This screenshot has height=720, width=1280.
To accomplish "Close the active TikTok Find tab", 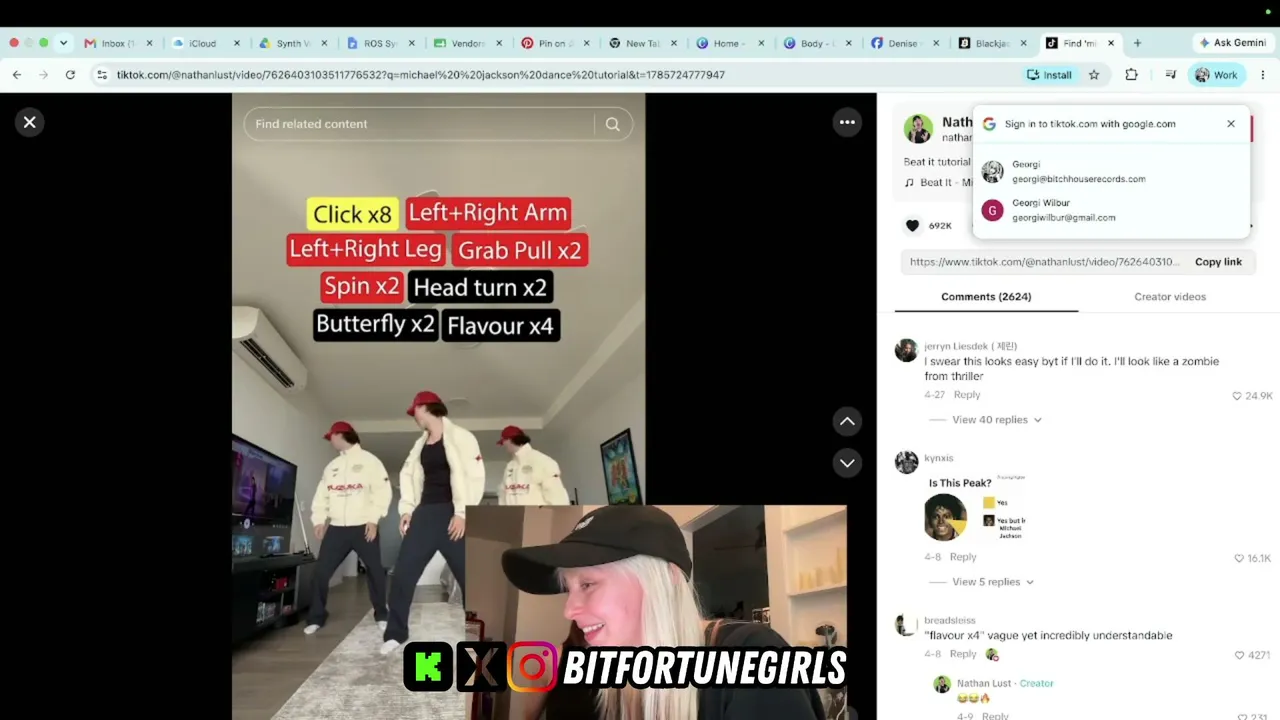I will (x=1111, y=43).
